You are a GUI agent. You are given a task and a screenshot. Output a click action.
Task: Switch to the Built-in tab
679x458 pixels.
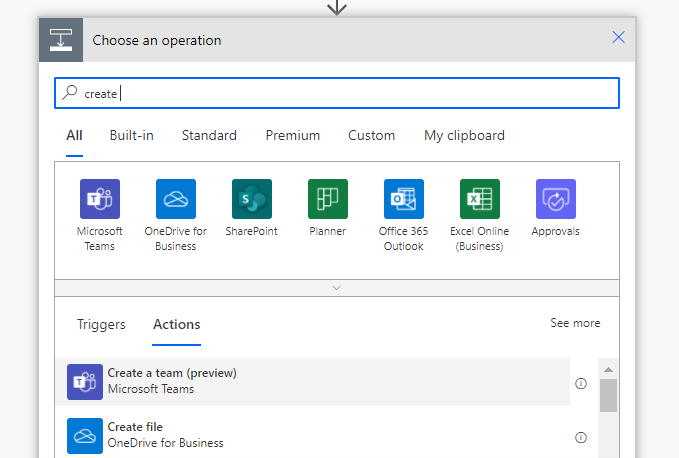pyautogui.click(x=132, y=136)
